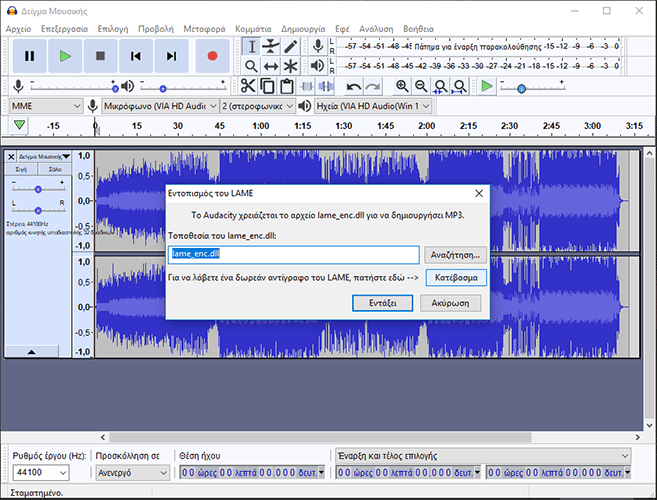The height and width of the screenshot is (500, 657).
Task: Click the Fit Project zoom icon
Action: pyautogui.click(x=460, y=86)
